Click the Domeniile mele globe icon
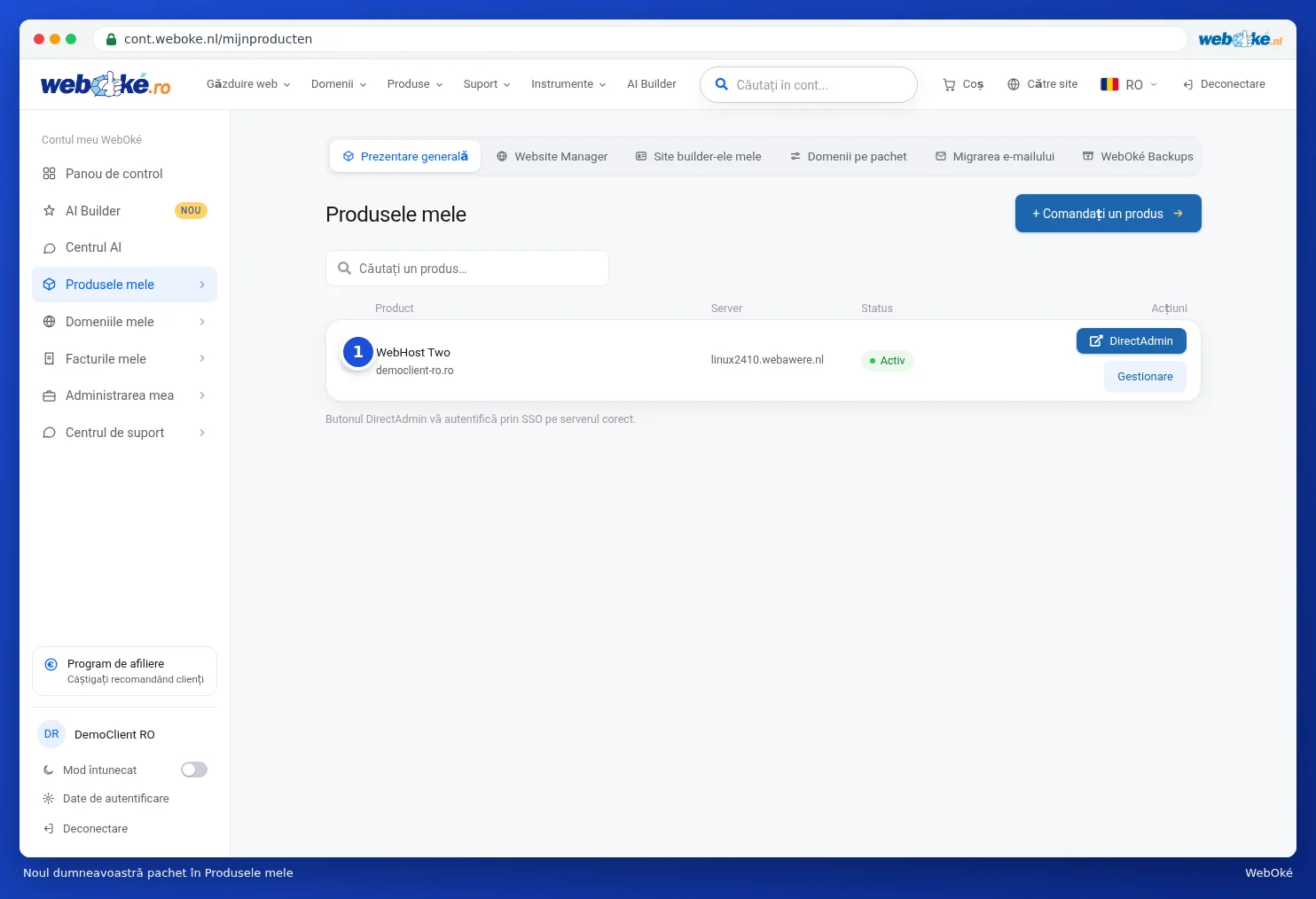1316x899 pixels. pyautogui.click(x=50, y=322)
